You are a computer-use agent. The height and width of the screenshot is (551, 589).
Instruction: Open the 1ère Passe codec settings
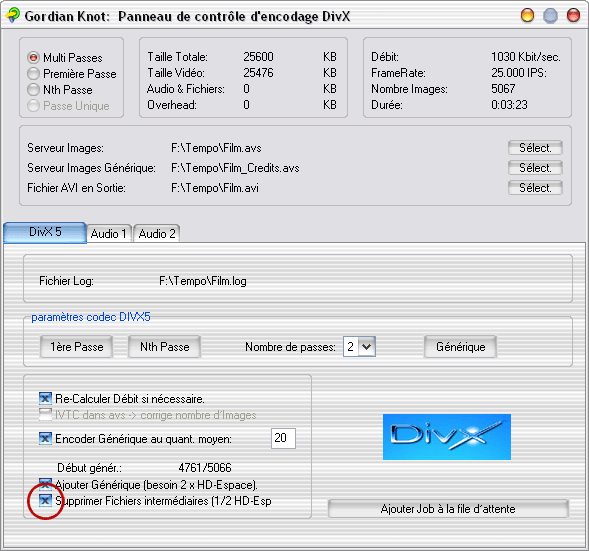click(x=77, y=347)
